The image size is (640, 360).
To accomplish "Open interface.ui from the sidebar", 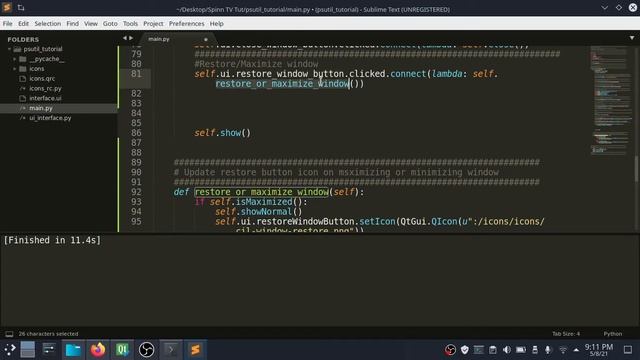I will [45, 98].
